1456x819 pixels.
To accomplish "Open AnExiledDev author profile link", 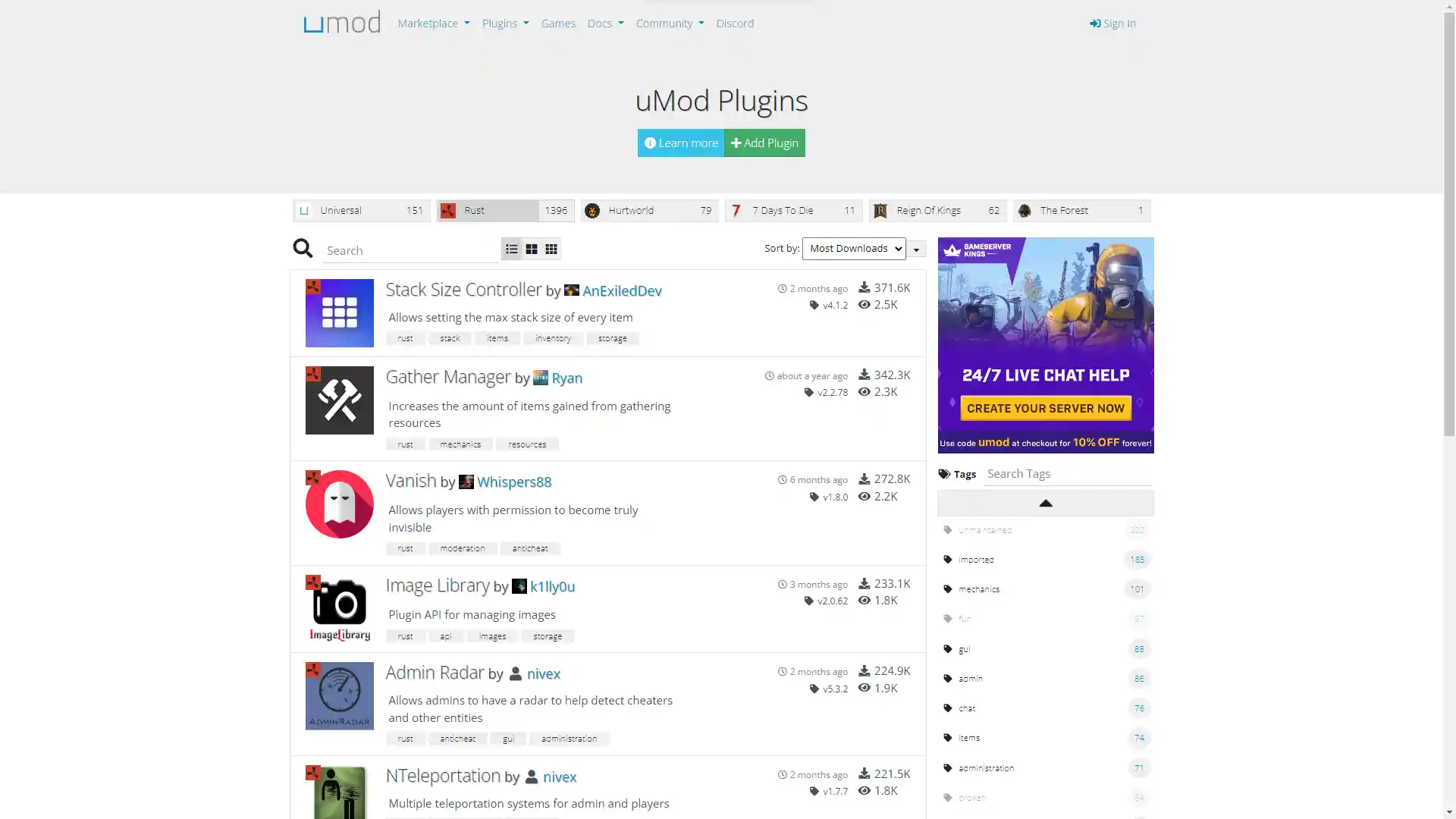I will [x=621, y=291].
